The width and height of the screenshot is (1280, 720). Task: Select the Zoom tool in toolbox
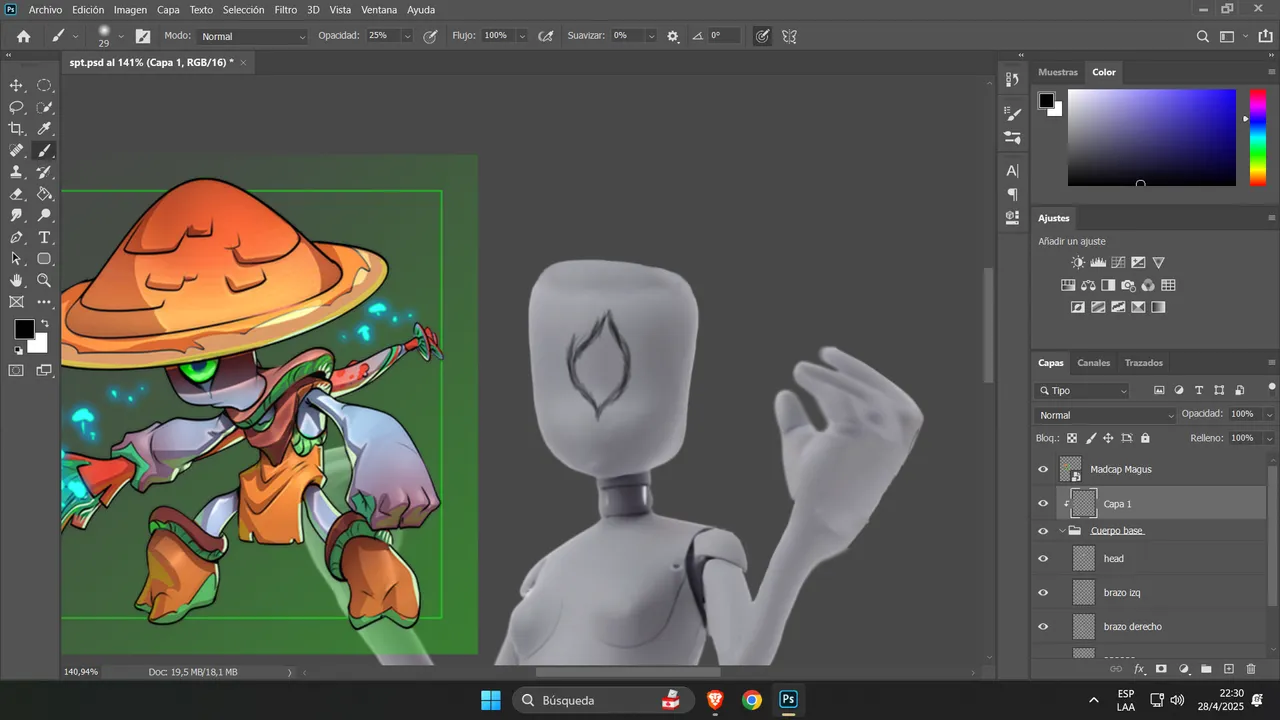point(45,281)
